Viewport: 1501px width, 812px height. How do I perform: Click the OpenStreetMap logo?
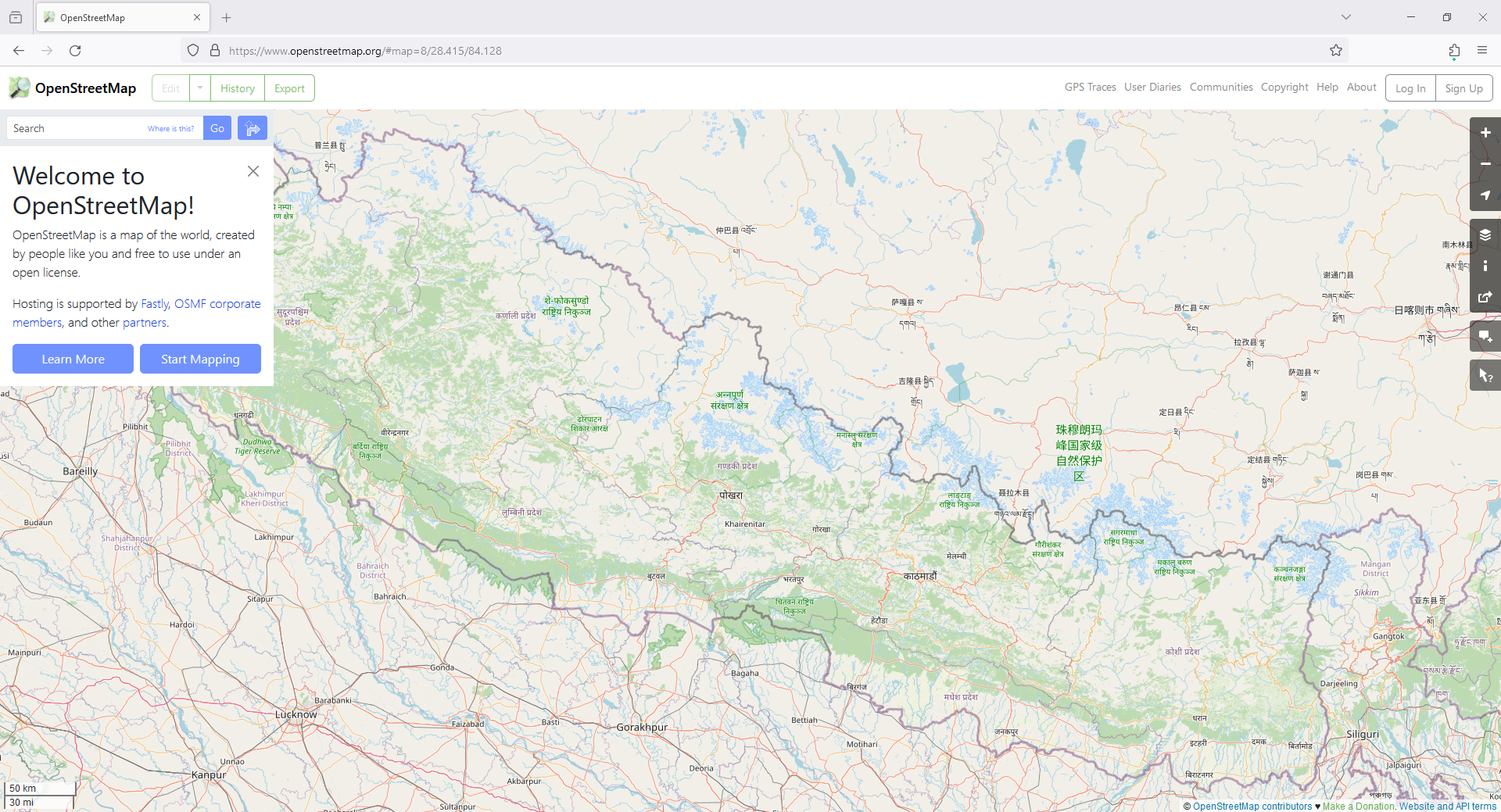pos(73,88)
